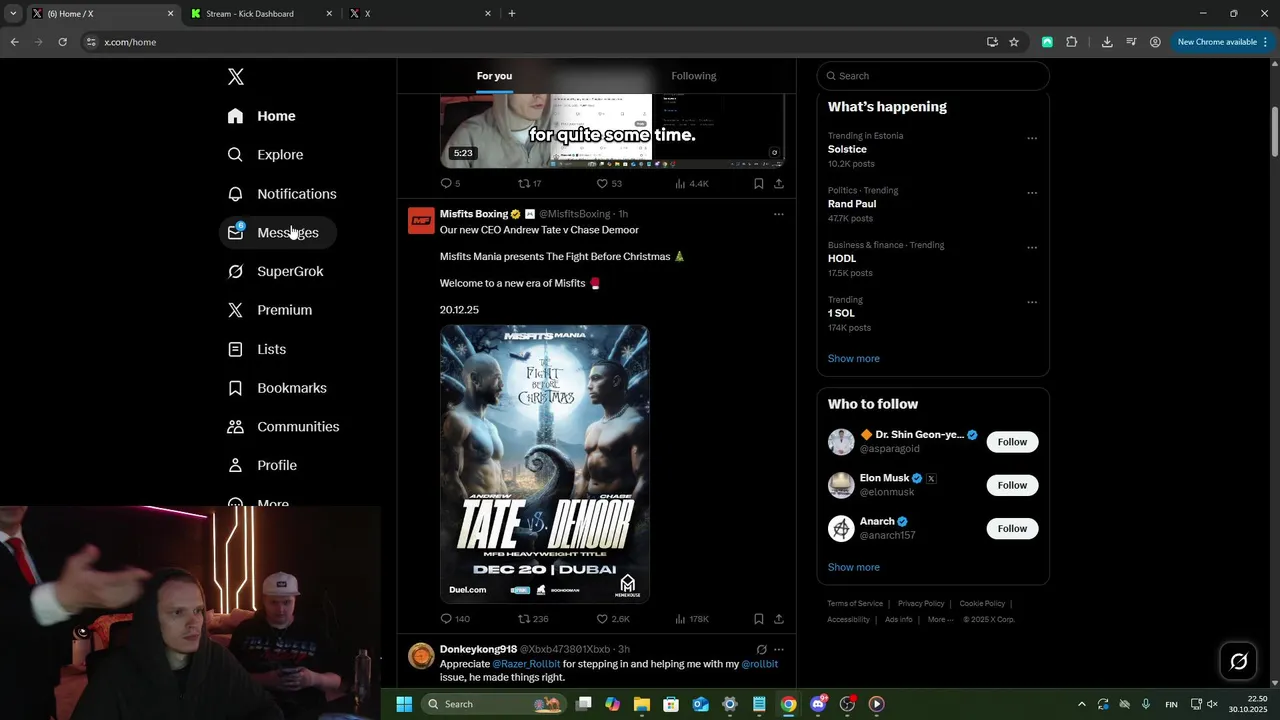Open Profile in the sidebar
1280x720 pixels.
click(x=262, y=465)
